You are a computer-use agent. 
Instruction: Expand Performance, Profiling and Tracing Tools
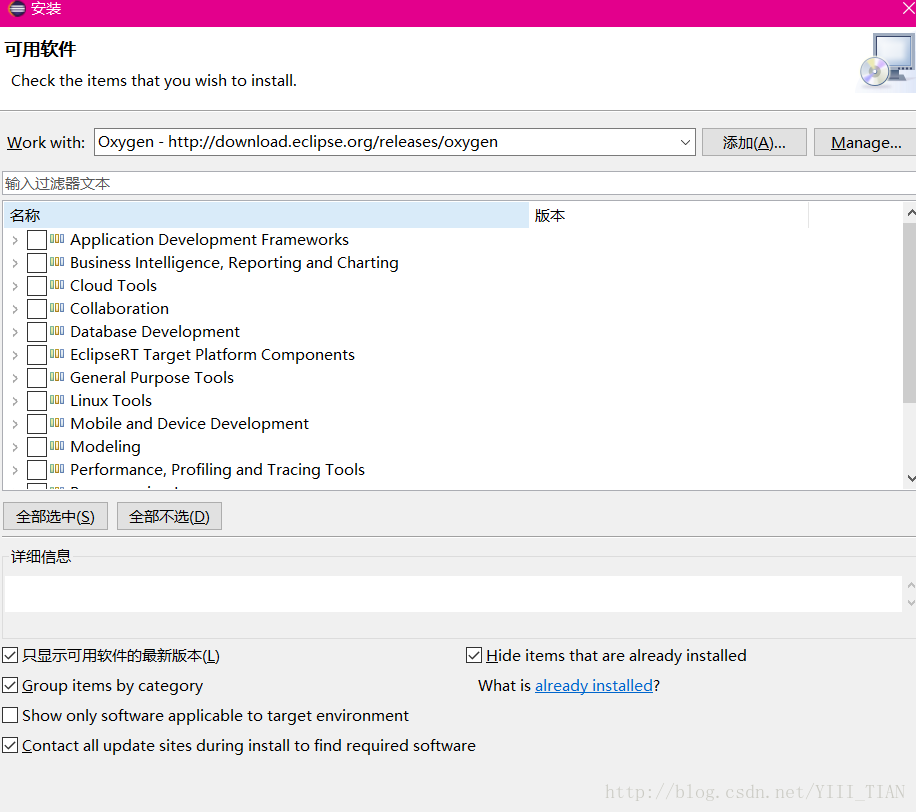(15, 470)
